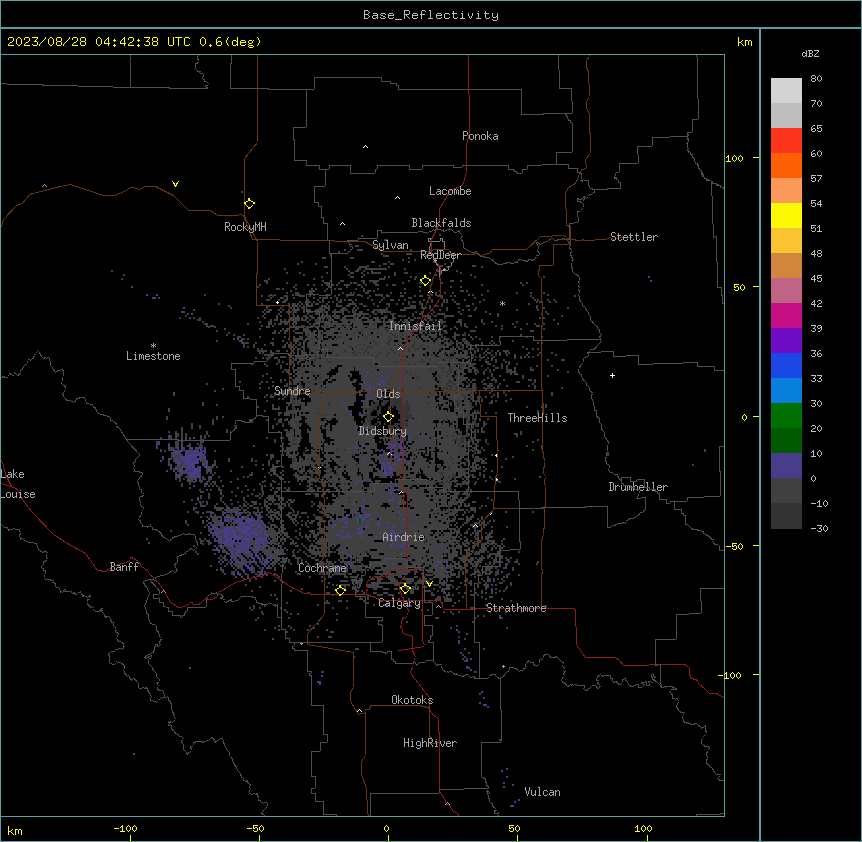
Task: Pick the yellow diamond marker below Cochrane
Action: (x=340, y=590)
